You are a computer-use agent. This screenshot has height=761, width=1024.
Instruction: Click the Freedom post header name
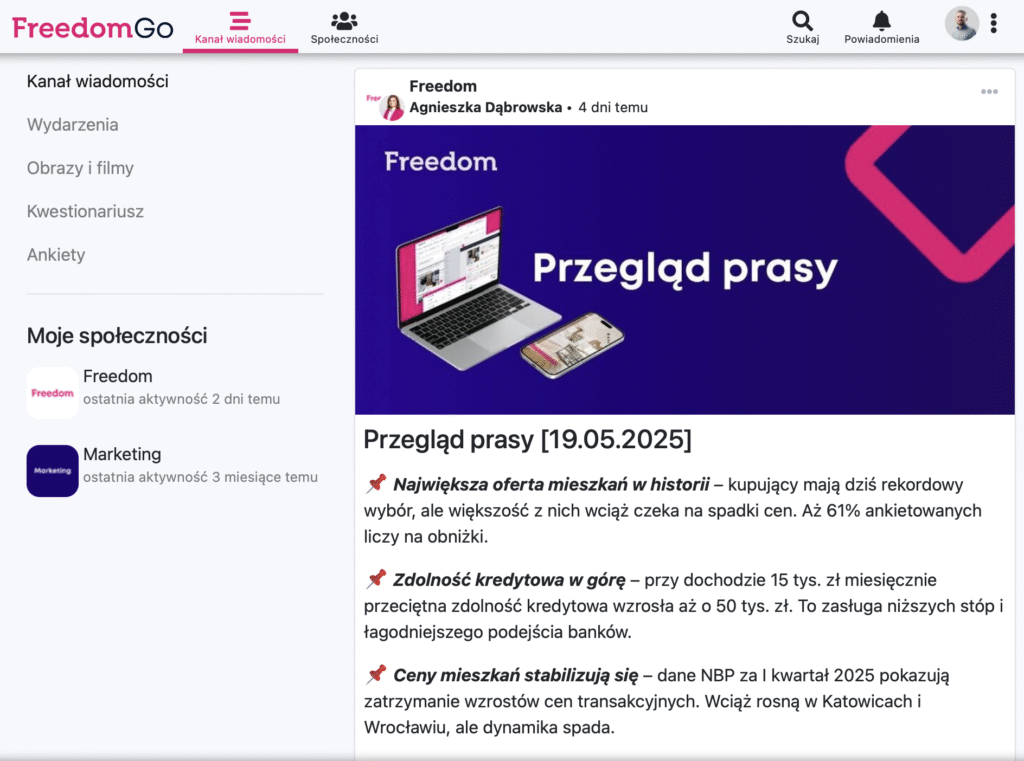[x=443, y=86]
